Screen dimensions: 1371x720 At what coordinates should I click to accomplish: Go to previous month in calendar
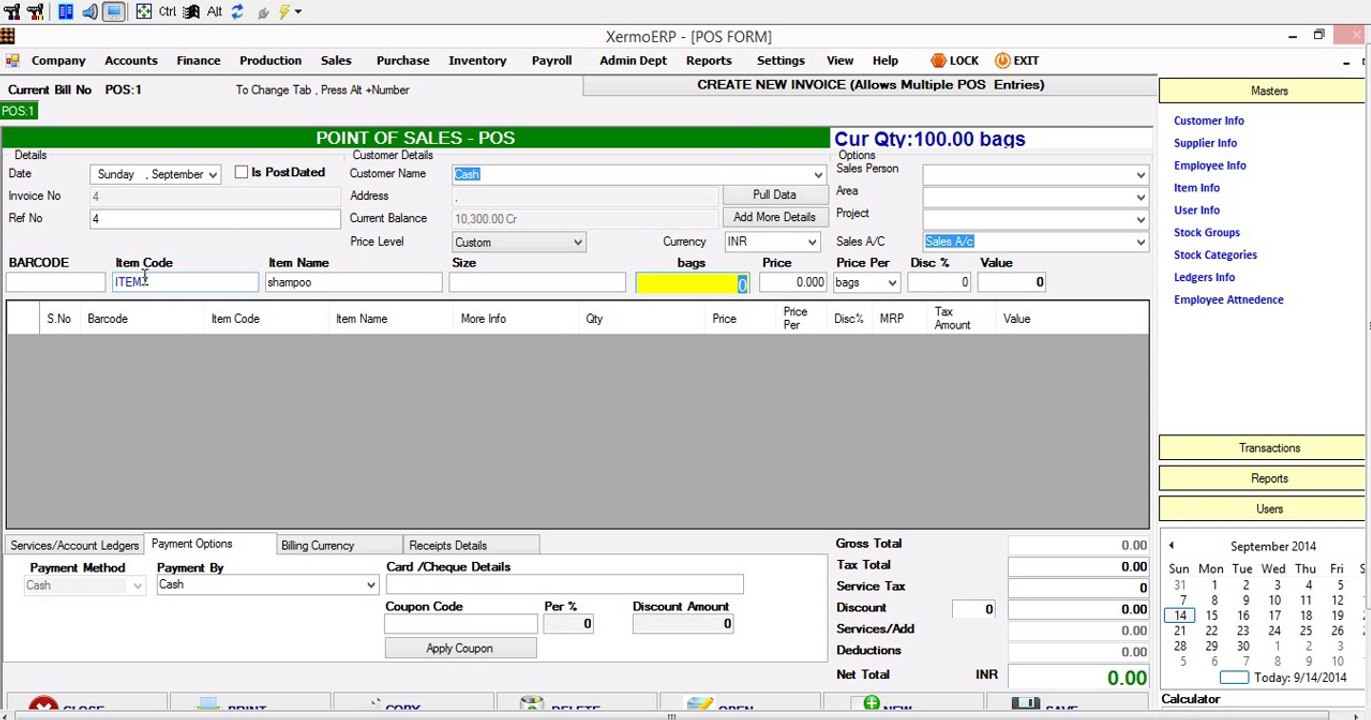tap(1171, 546)
